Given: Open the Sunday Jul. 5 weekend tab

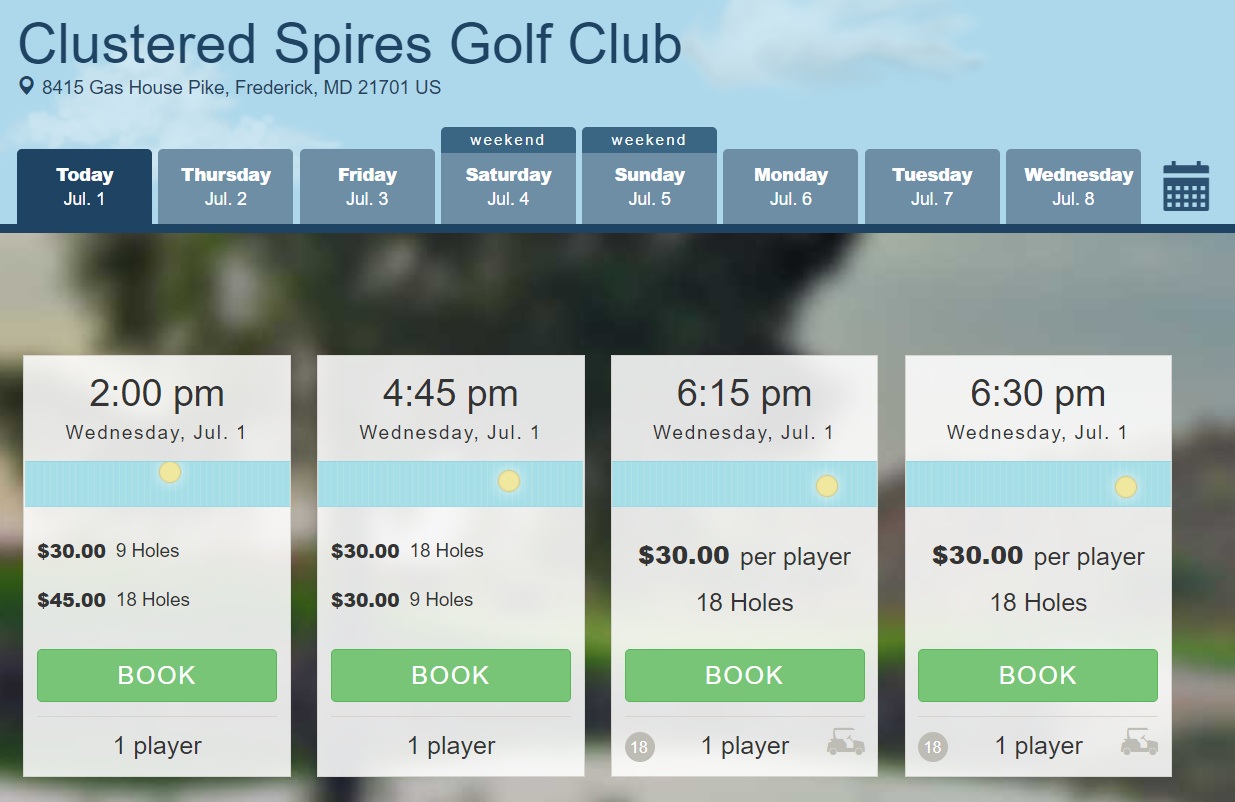Looking at the screenshot, I should [649, 185].
